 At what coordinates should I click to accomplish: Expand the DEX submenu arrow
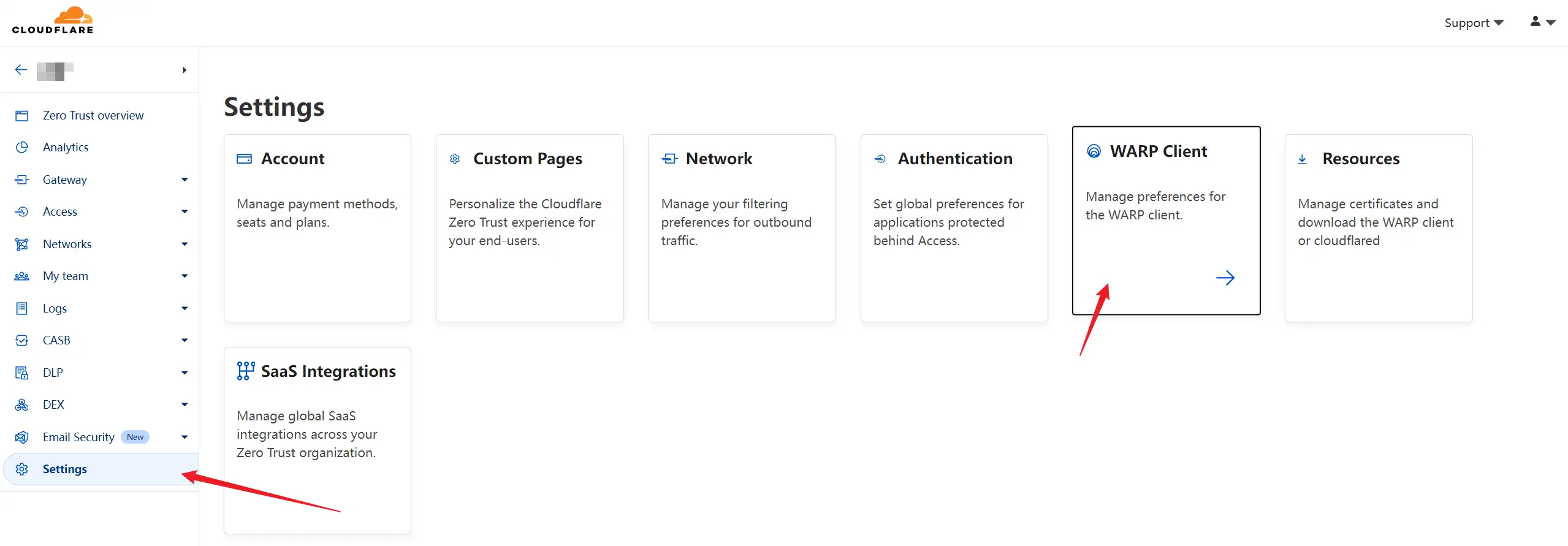coord(185,405)
